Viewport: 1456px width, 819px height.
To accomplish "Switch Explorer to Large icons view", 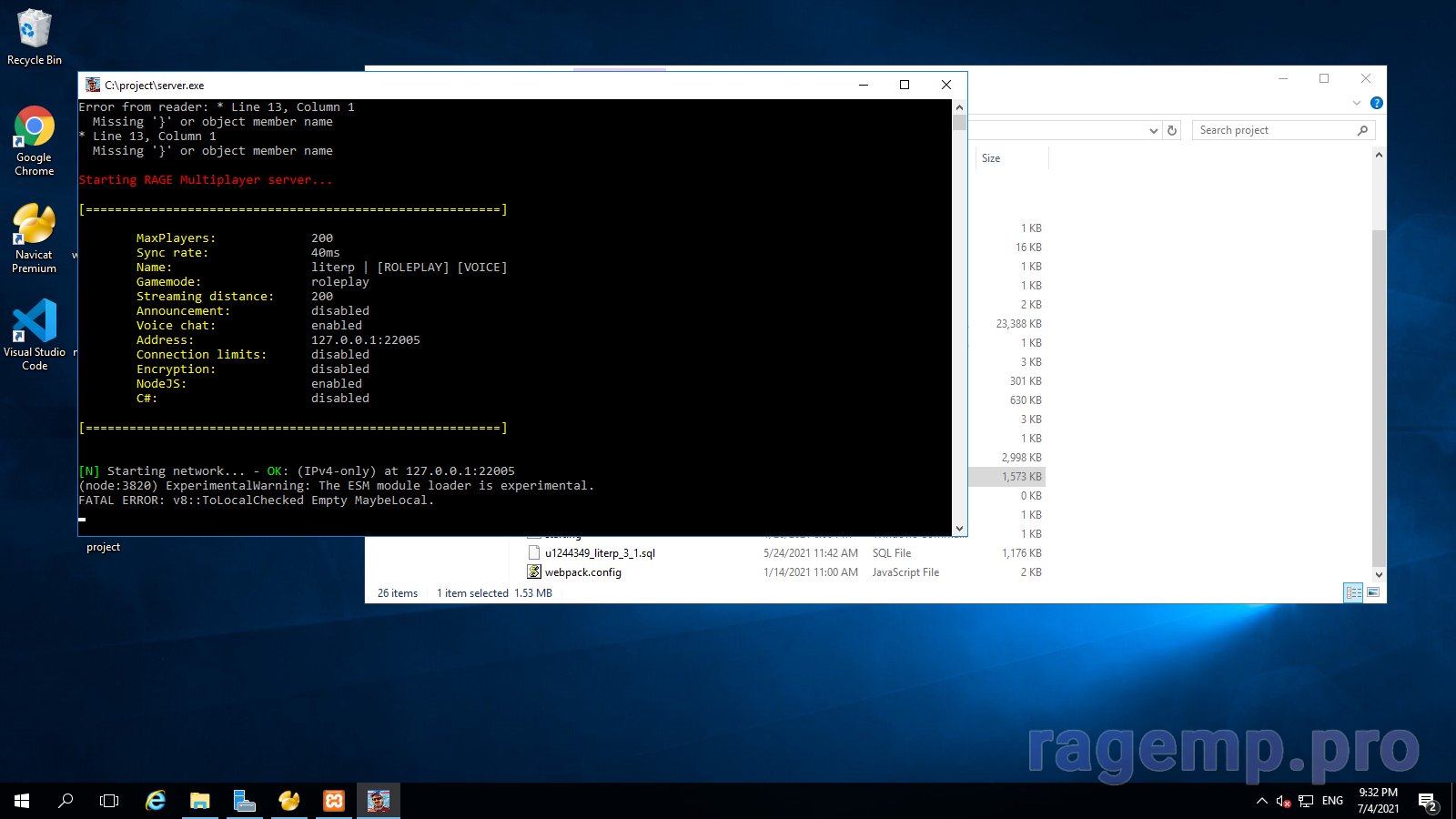I will coord(1373,592).
